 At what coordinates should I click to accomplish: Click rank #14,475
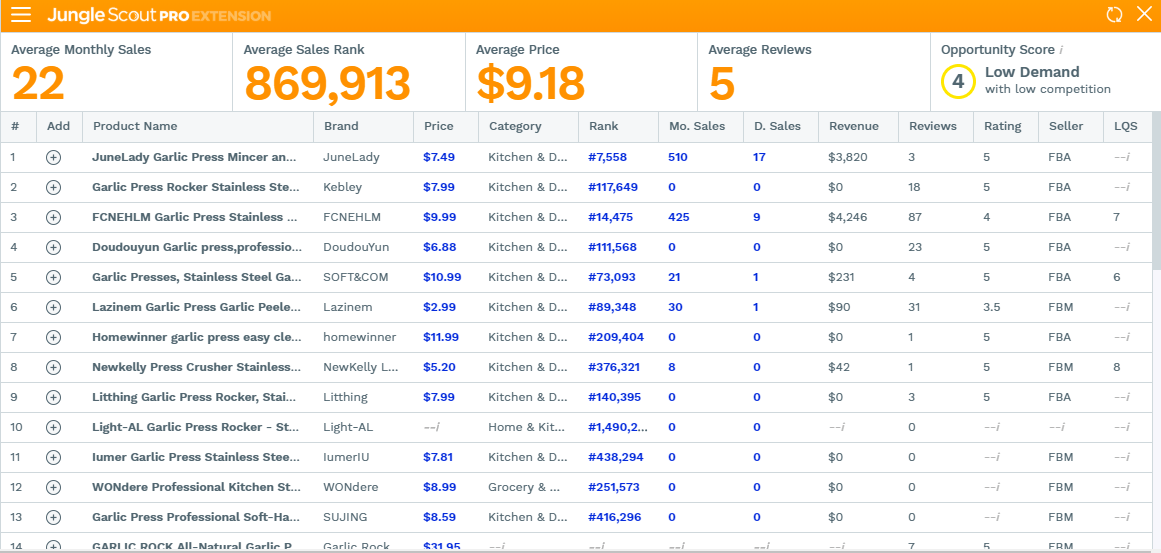pos(610,217)
